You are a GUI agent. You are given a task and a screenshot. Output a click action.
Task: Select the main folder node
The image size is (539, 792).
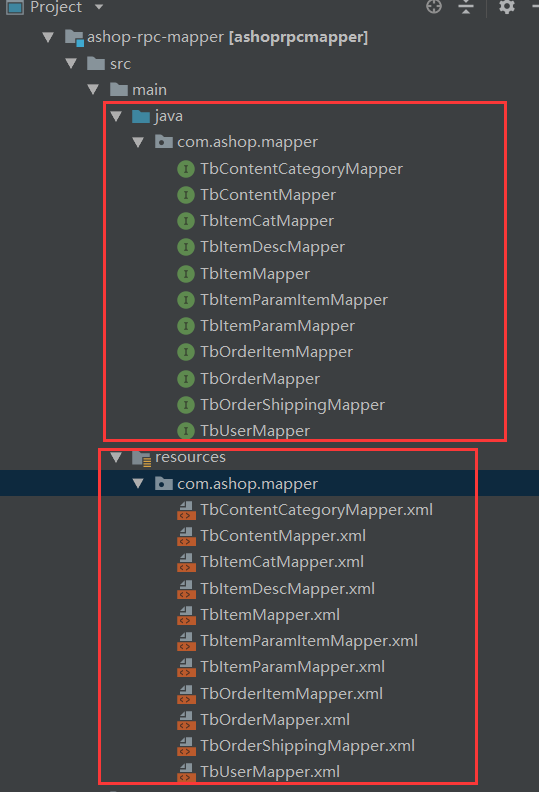click(x=149, y=90)
